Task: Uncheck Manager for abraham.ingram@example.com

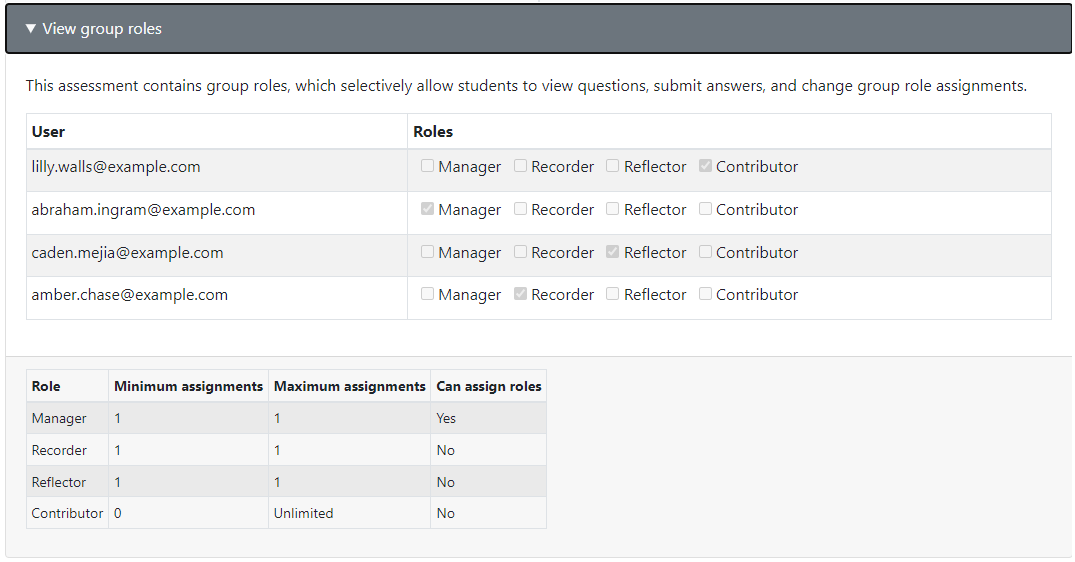Action: 427,209
